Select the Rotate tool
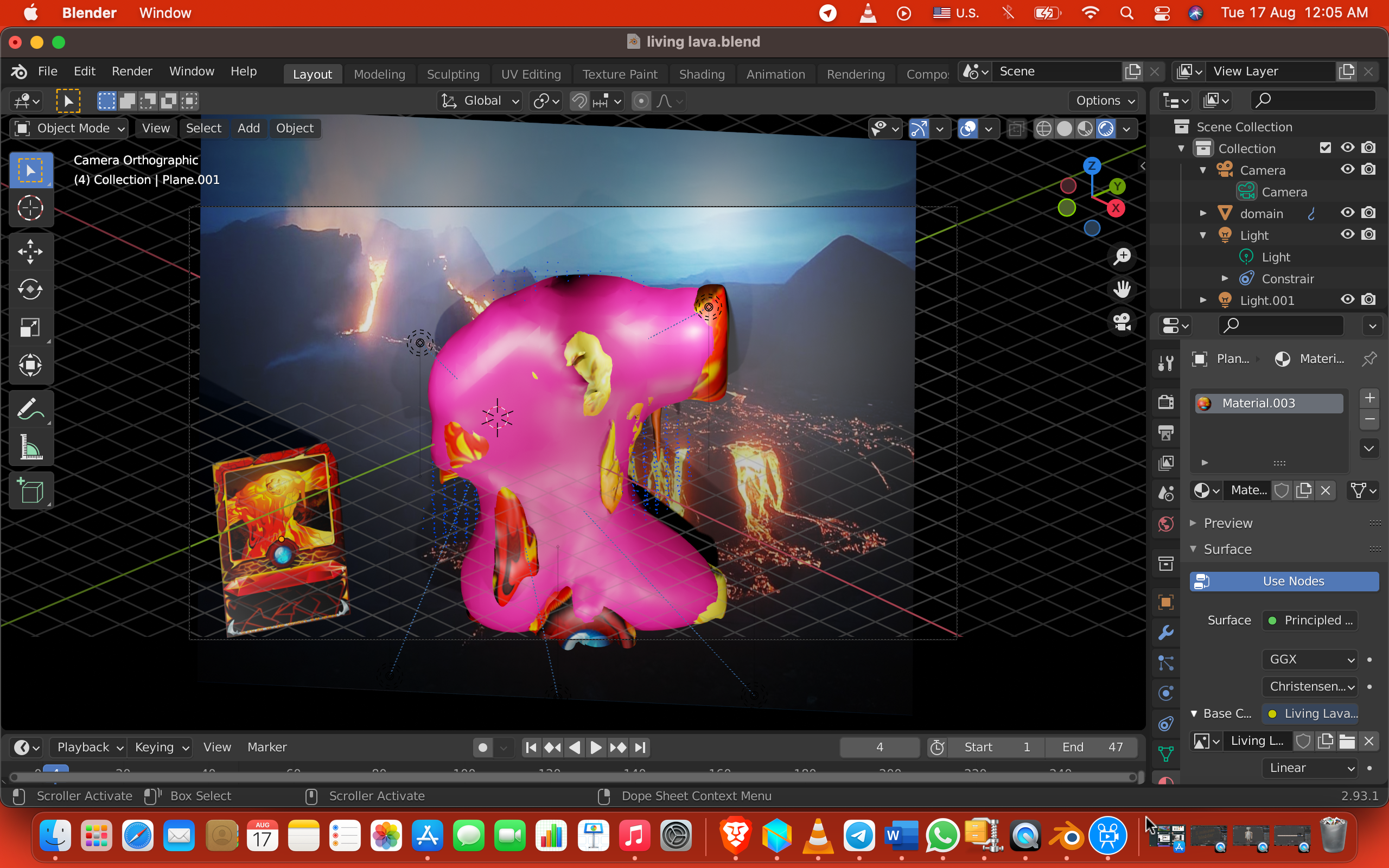Screen dimensions: 1389x868 click(x=30, y=289)
